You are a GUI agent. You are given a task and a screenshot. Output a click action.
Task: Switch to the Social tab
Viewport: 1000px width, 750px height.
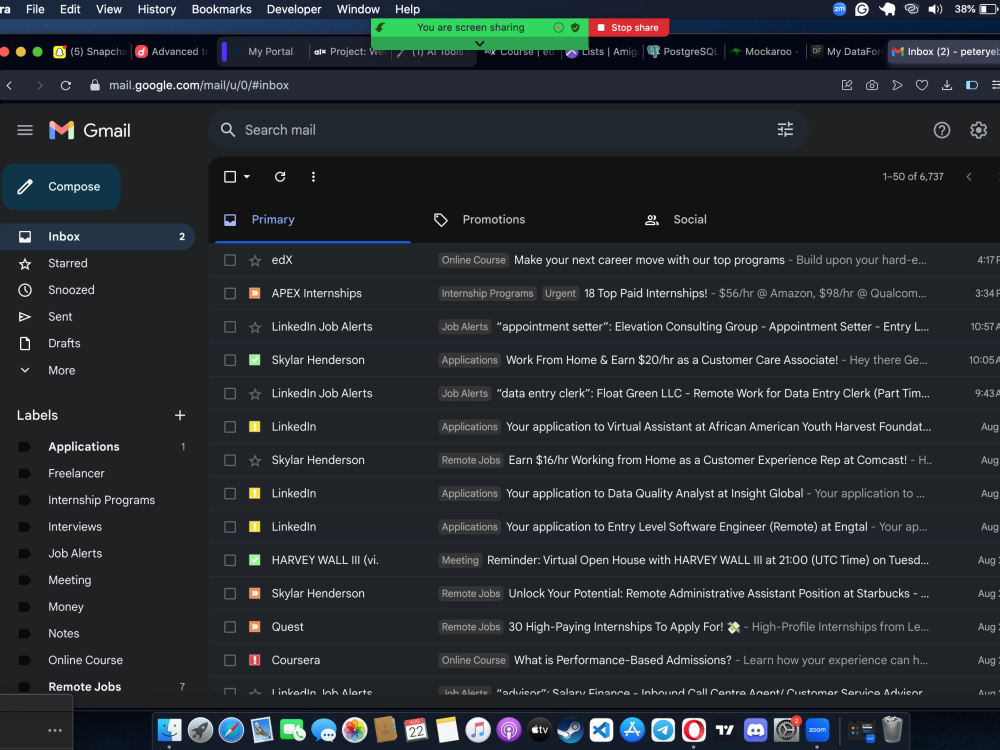[689, 219]
